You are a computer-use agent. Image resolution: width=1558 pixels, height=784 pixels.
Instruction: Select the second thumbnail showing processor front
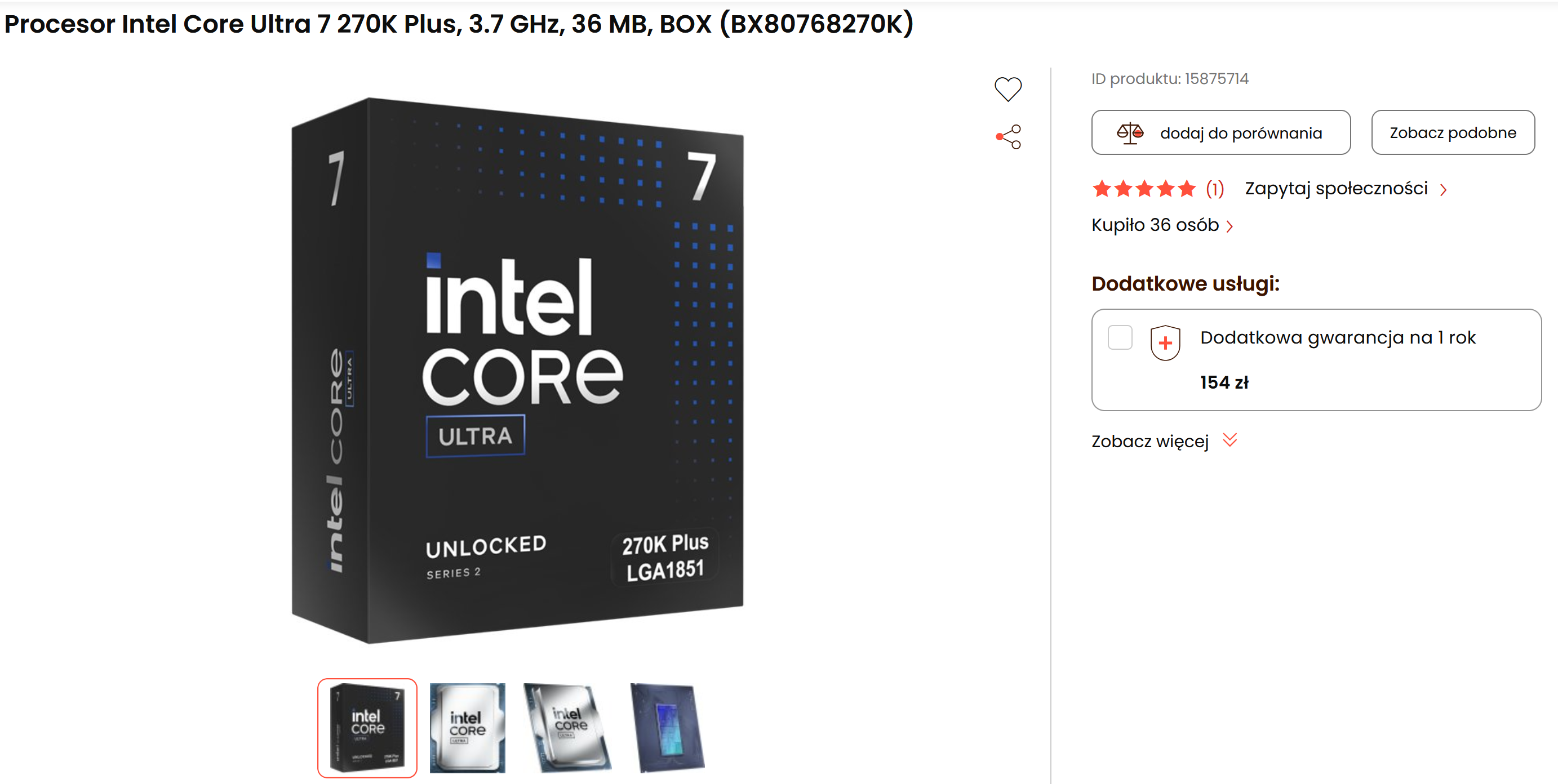point(467,728)
